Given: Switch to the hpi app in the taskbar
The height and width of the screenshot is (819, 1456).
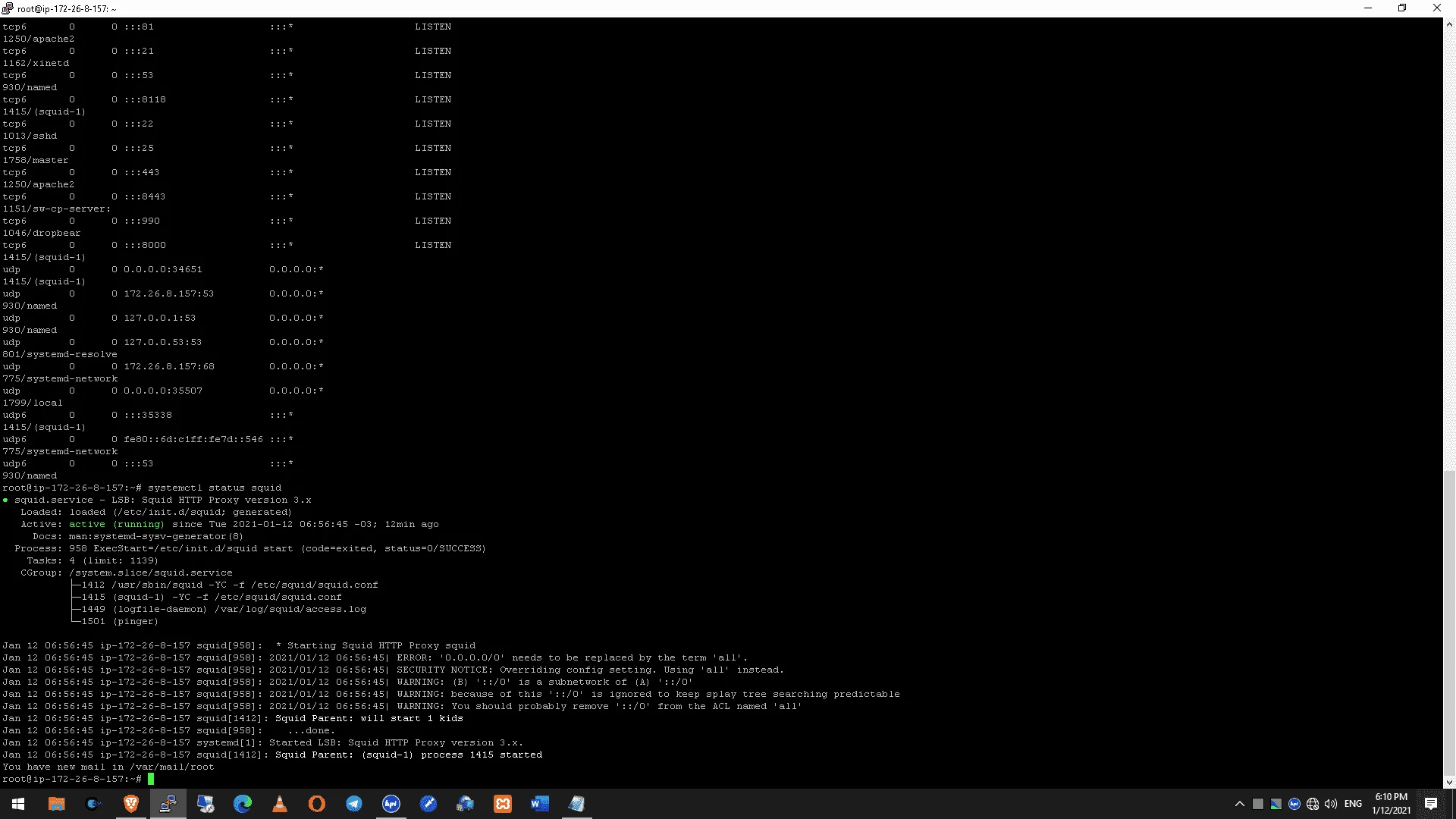Looking at the screenshot, I should click(391, 804).
